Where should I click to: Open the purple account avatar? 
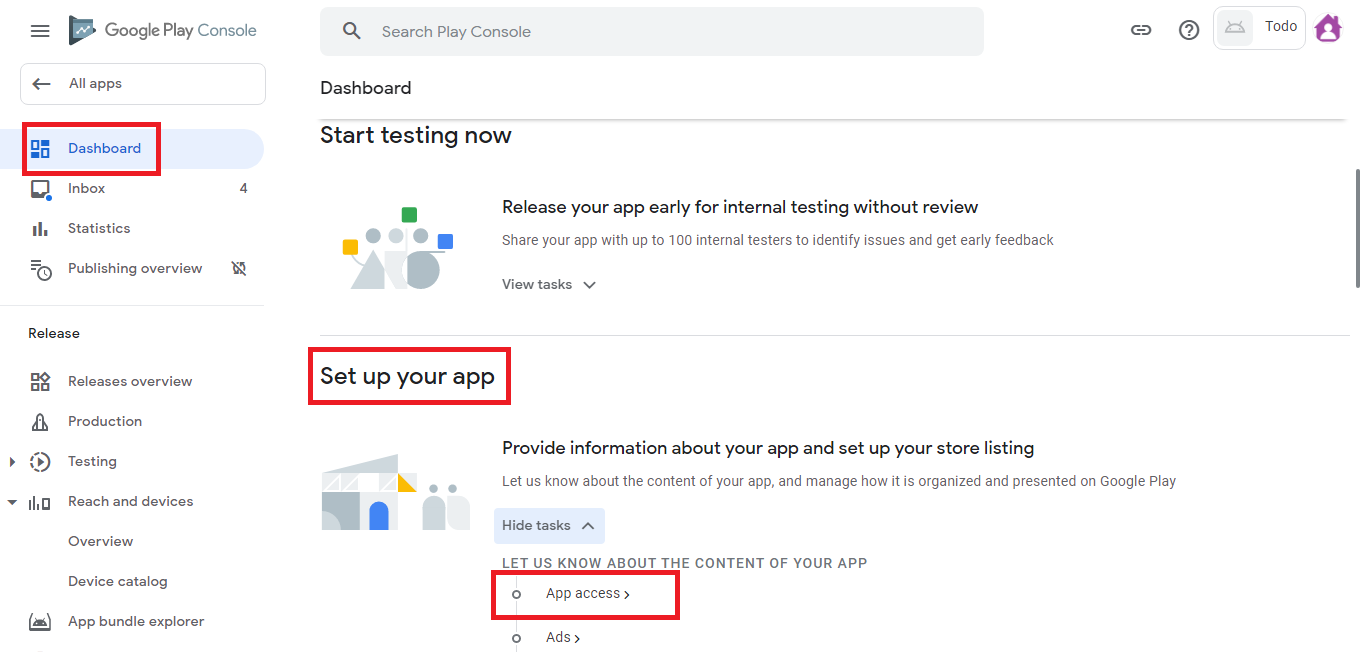click(x=1328, y=29)
